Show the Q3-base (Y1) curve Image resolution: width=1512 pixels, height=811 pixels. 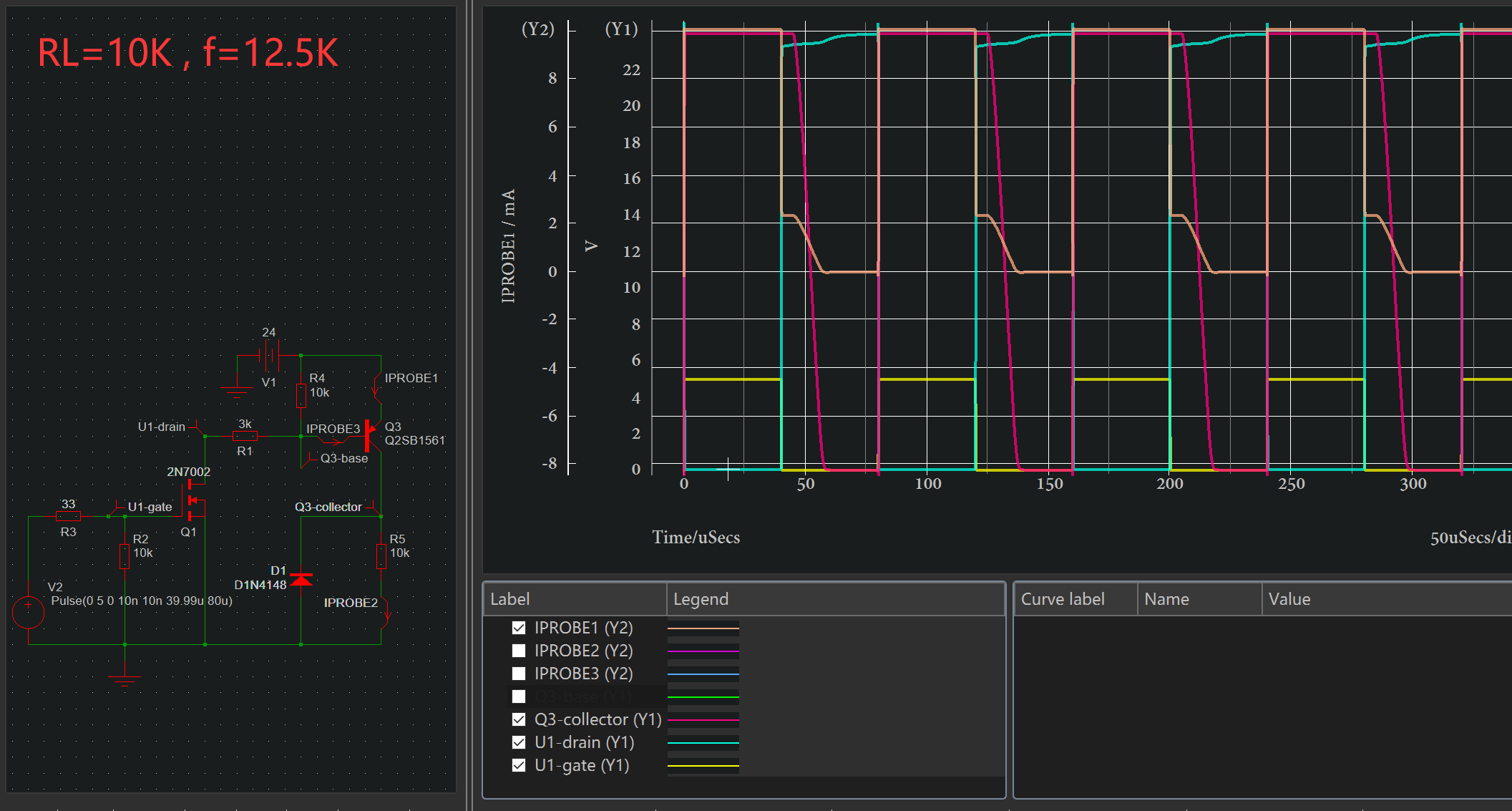click(x=519, y=696)
